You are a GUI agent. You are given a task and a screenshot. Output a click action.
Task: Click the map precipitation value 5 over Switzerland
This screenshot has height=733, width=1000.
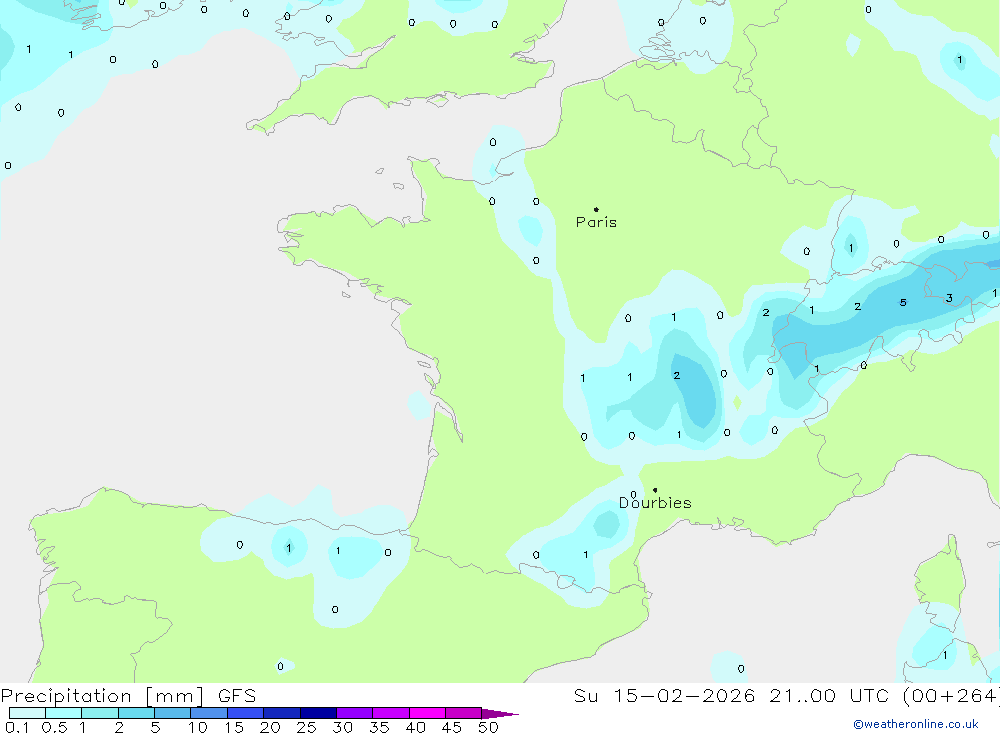tap(903, 302)
